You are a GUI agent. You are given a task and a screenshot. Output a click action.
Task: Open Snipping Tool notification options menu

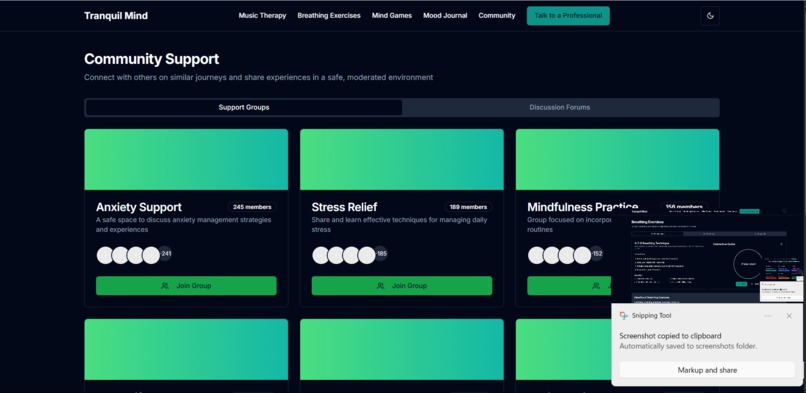point(768,315)
